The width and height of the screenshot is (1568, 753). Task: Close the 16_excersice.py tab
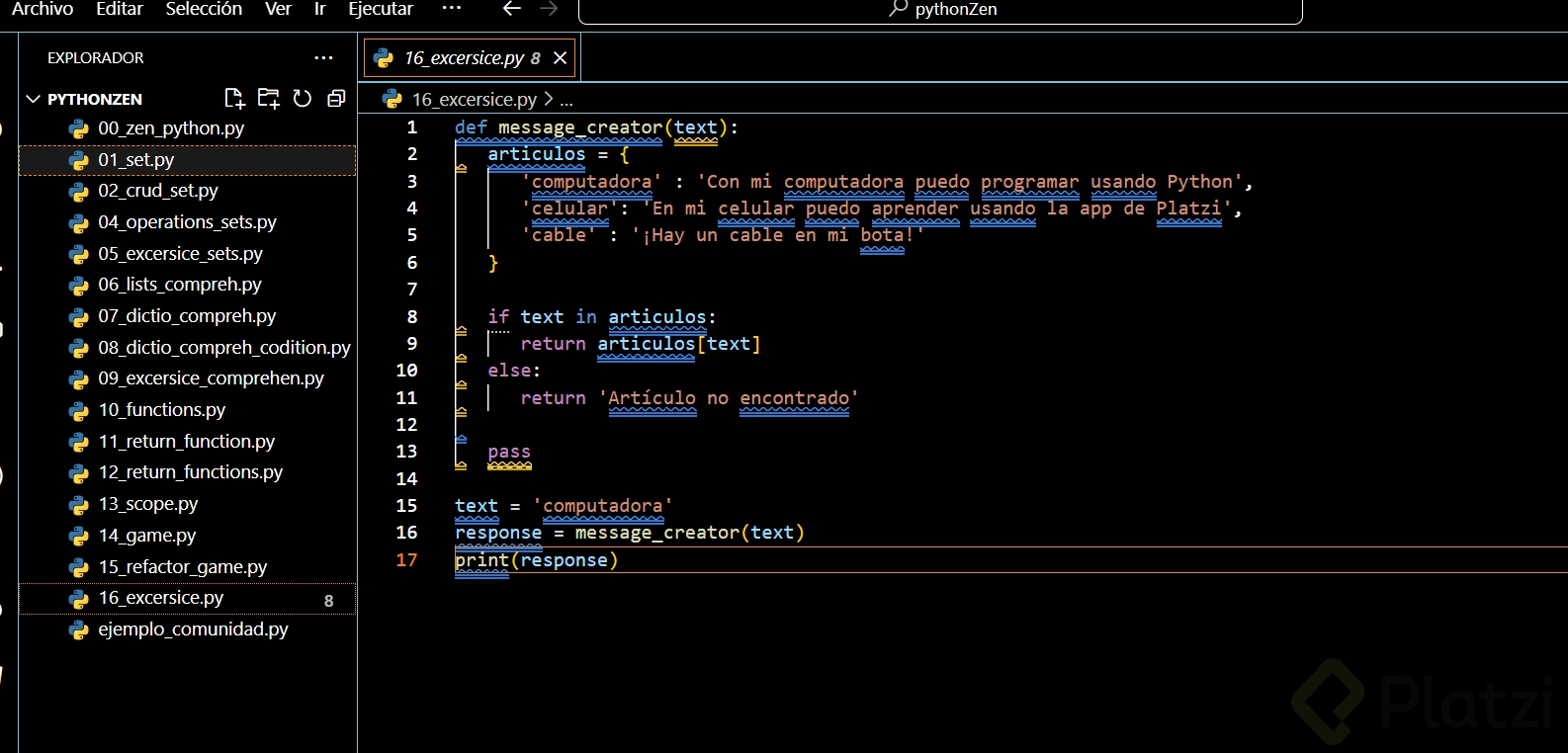point(561,57)
